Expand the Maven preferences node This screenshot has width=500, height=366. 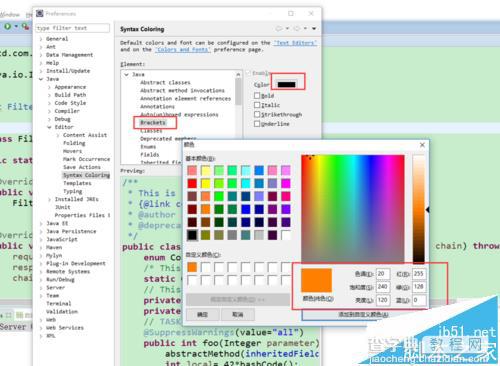[x=41, y=247]
